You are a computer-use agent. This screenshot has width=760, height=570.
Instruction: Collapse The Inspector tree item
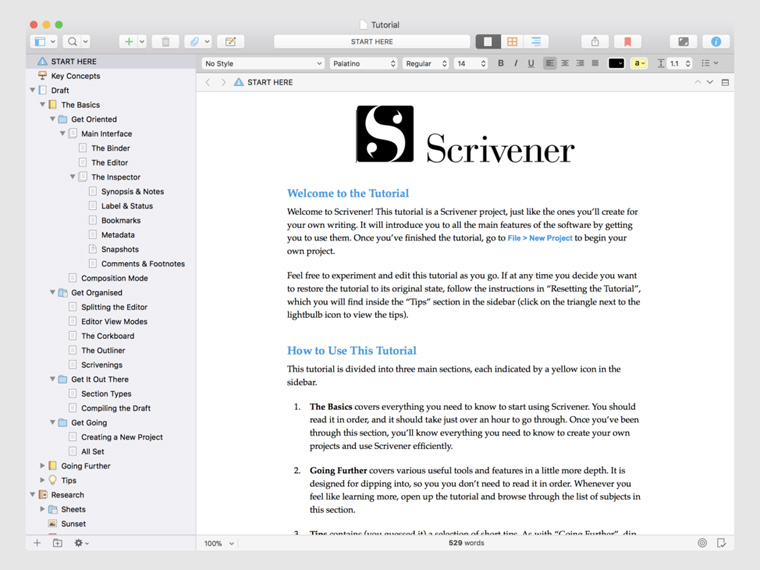pyautogui.click(x=72, y=177)
